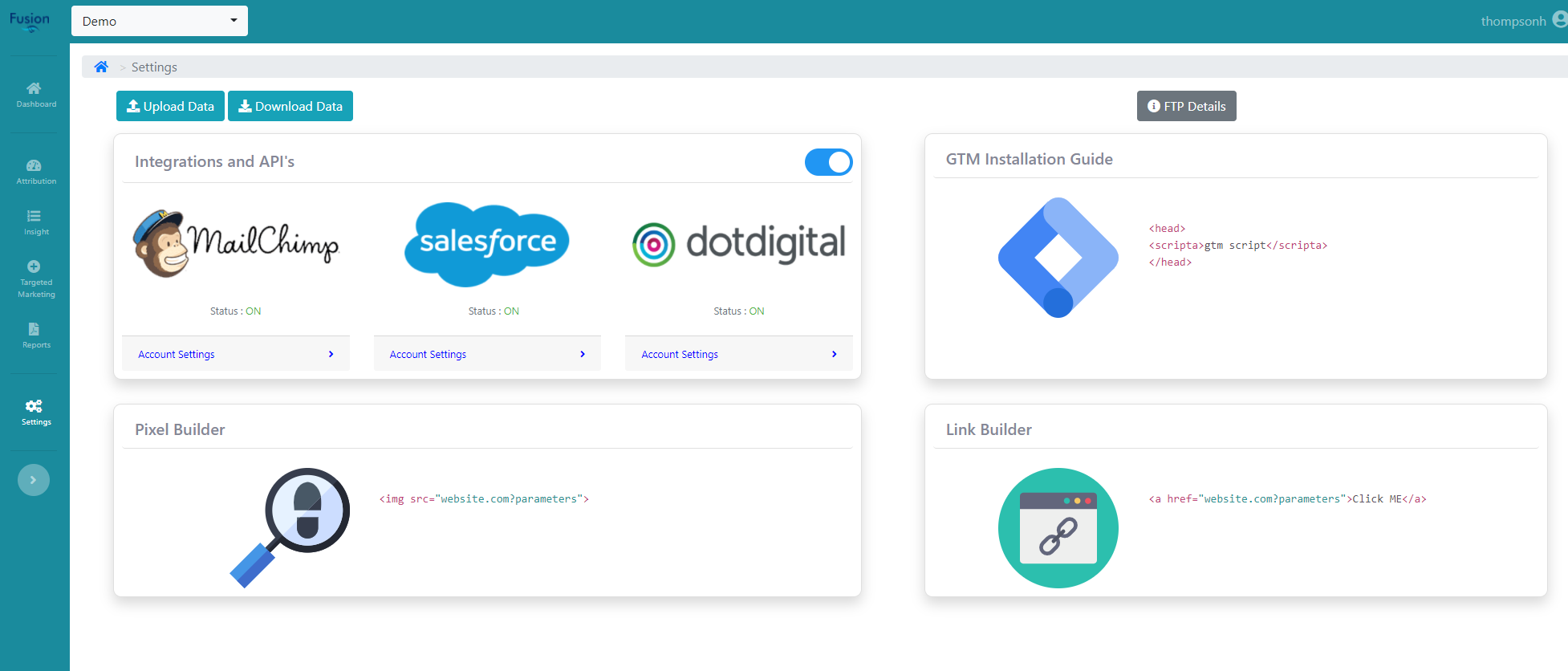The image size is (1568, 671).
Task: Open the Demo account dropdown
Action: 160,21
